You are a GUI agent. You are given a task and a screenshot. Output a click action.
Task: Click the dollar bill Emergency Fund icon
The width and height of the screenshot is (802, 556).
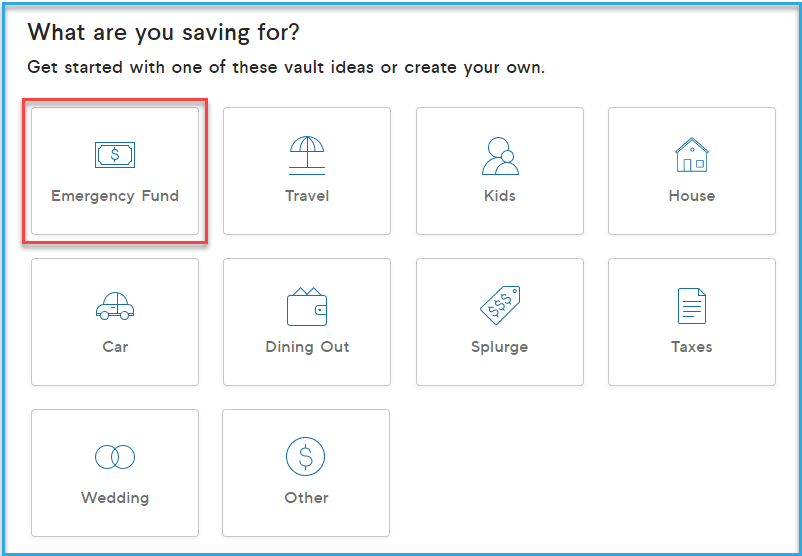(x=115, y=154)
